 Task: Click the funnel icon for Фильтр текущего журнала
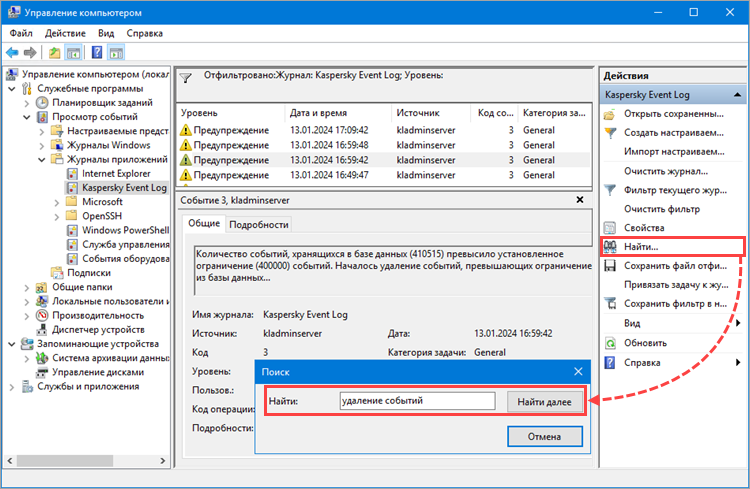[610, 190]
